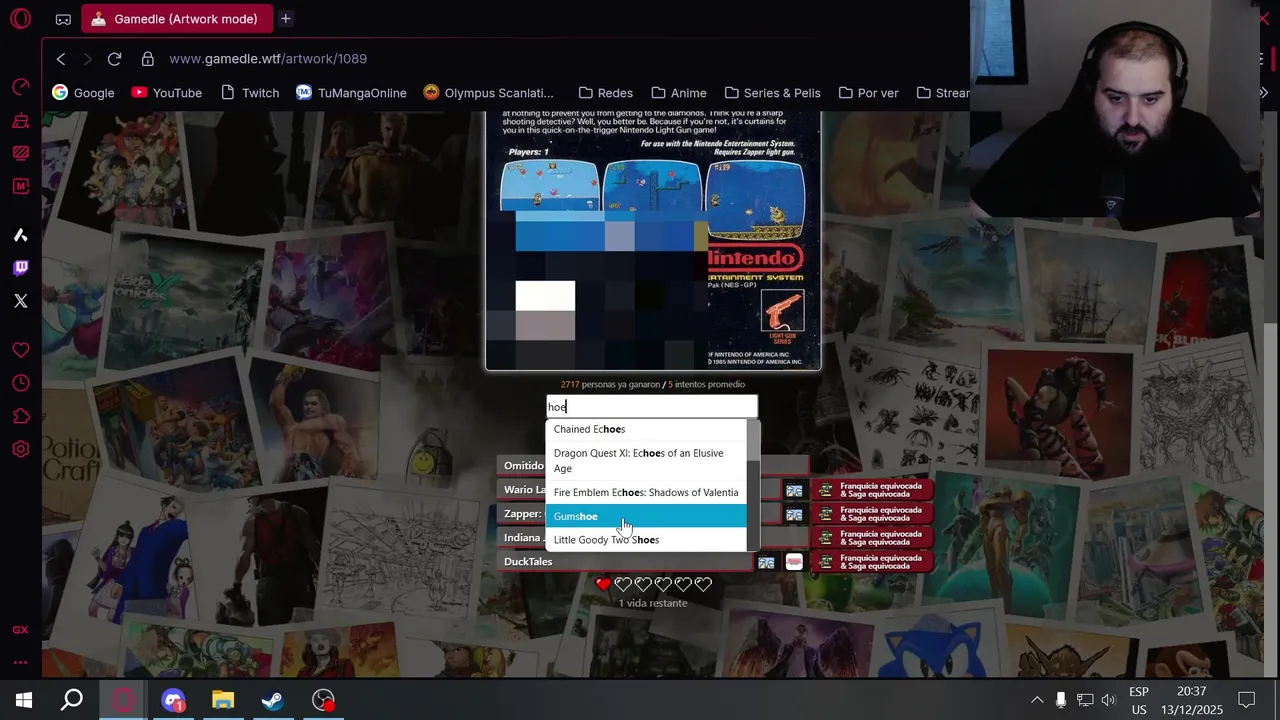Open GX Corner gamepad icon beside tab

(x=63, y=19)
